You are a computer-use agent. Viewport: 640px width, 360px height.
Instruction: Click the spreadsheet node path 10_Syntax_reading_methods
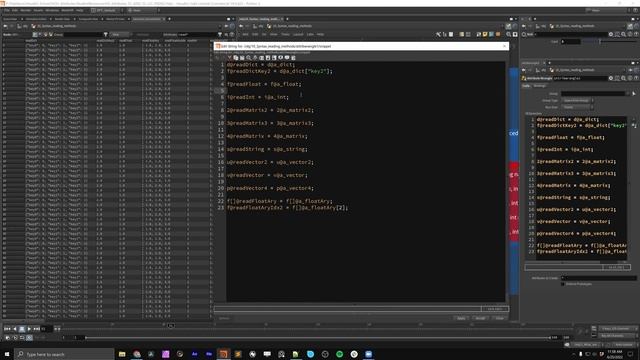click(x=57, y=26)
